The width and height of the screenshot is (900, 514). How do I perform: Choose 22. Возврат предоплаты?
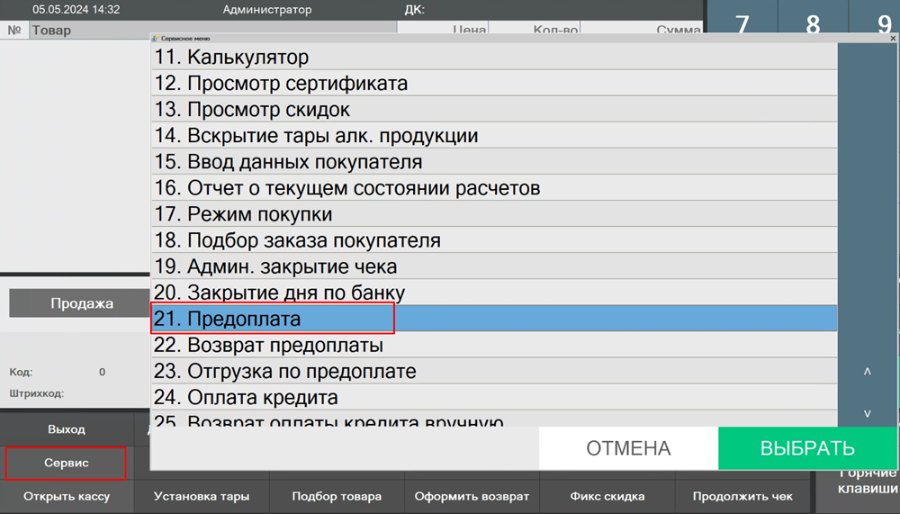point(494,345)
